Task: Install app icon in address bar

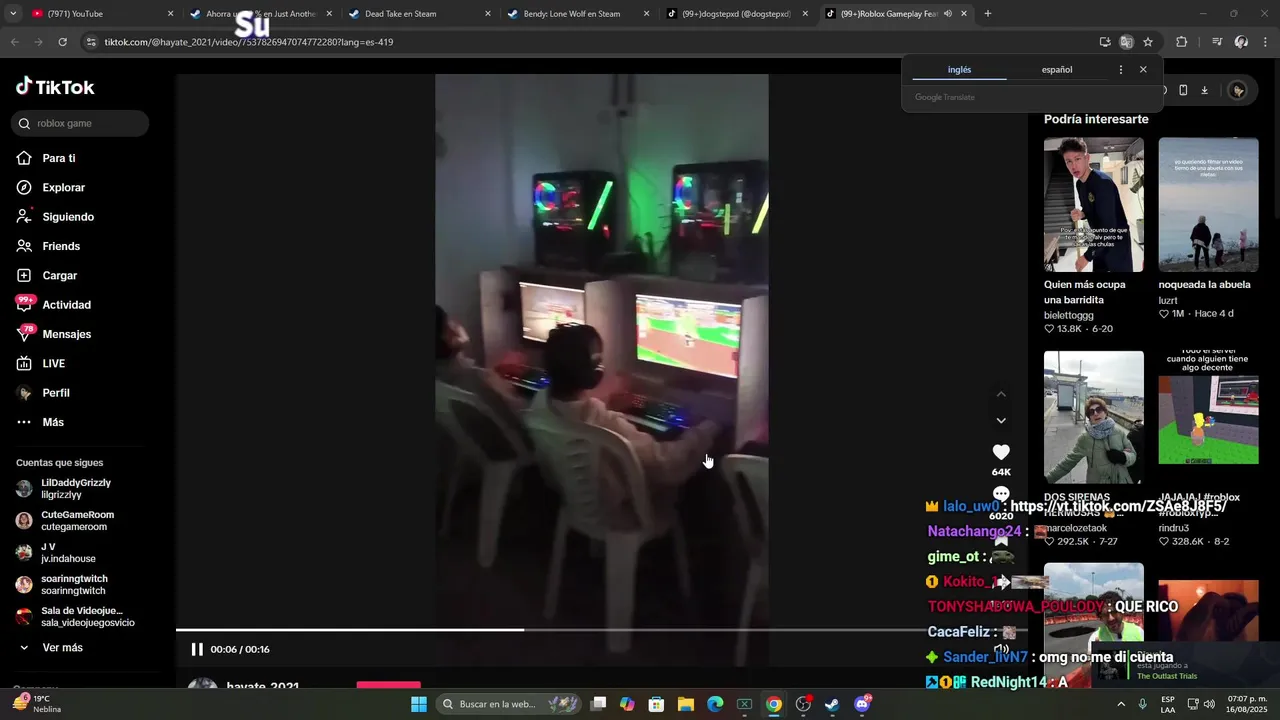Action: tap(1105, 42)
